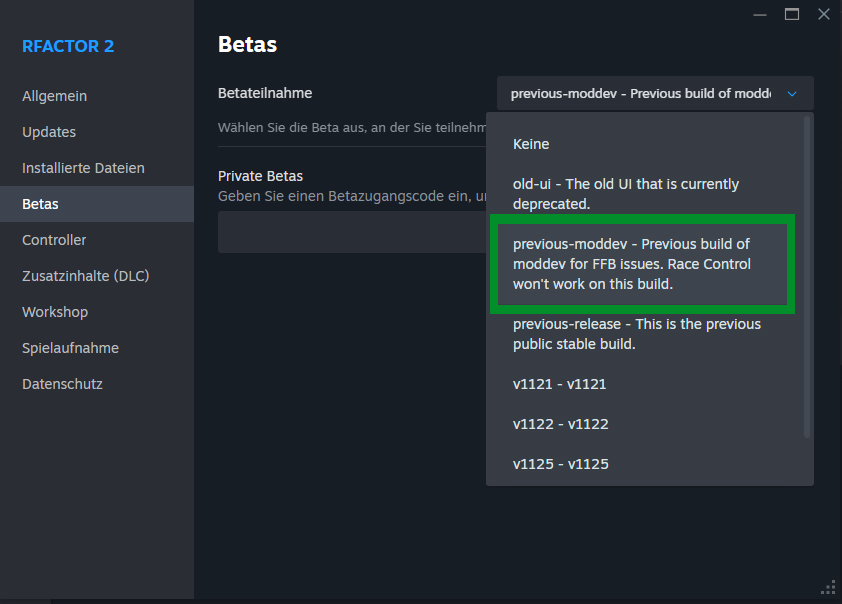Open the Workshop settings section

point(55,312)
